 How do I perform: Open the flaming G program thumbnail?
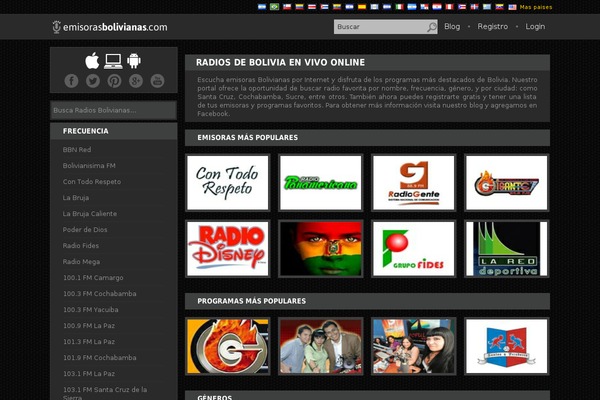point(228,346)
